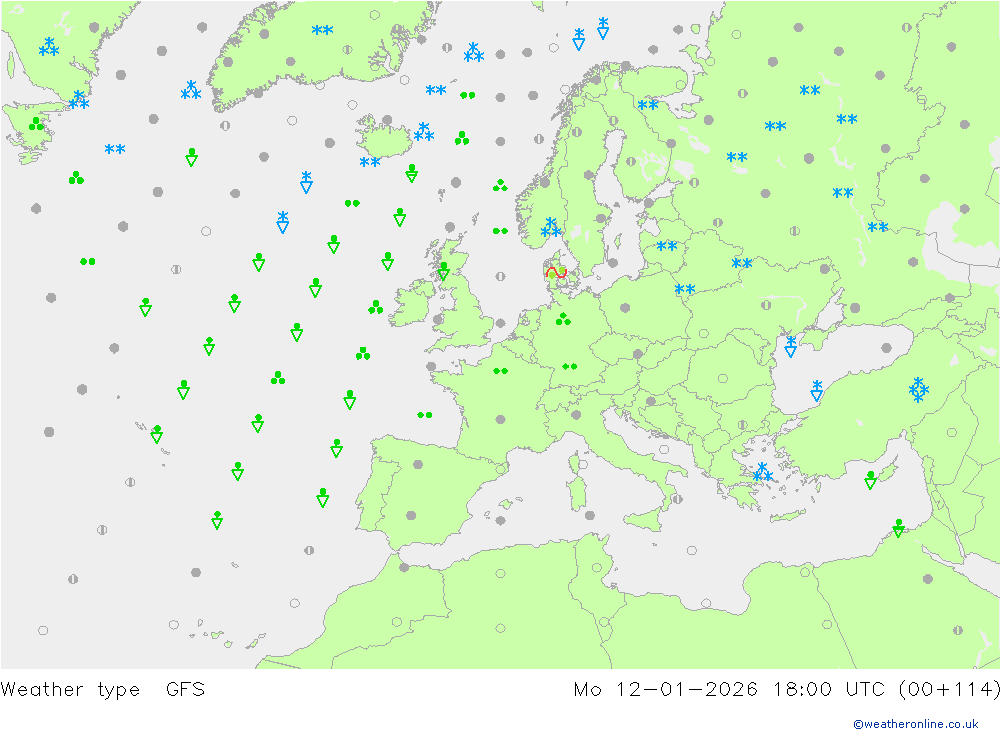
Task: Select the triple-dot rain symbol over Newfoundland
Action: (x=36, y=124)
